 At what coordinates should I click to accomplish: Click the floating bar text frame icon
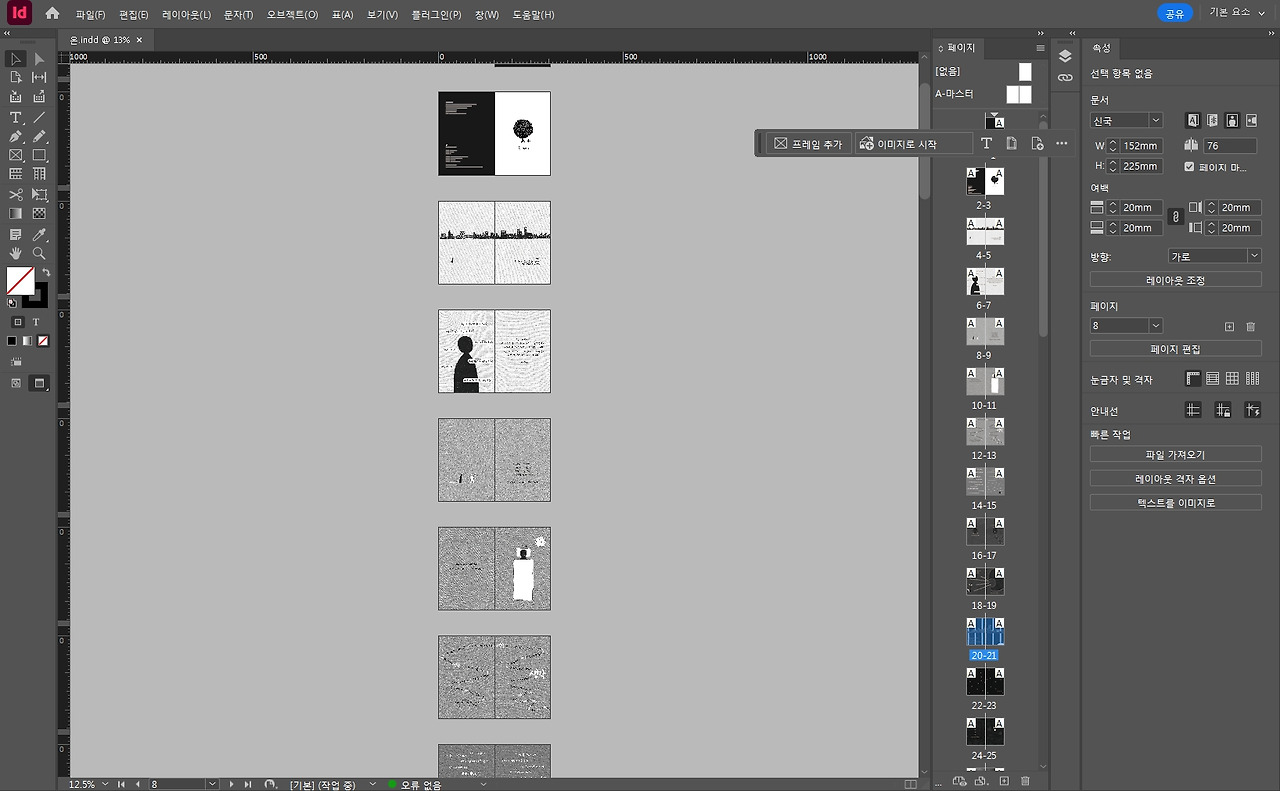[986, 144]
